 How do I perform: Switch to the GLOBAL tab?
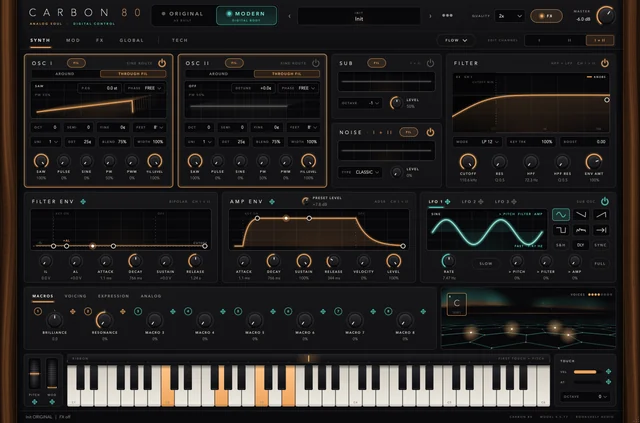click(x=131, y=40)
